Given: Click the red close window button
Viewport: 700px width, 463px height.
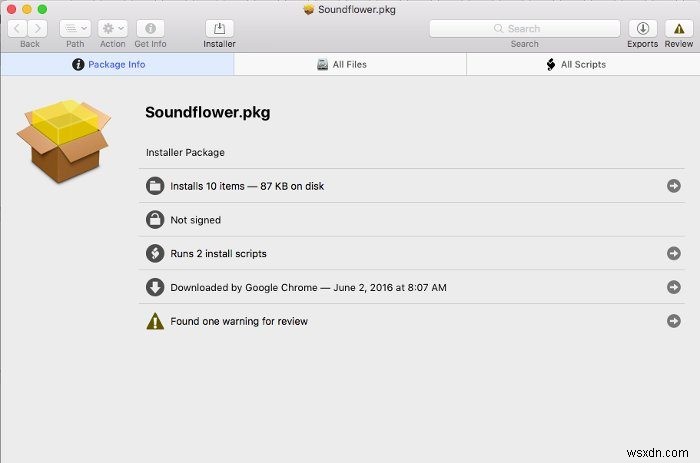Looking at the screenshot, I should click(13, 9).
